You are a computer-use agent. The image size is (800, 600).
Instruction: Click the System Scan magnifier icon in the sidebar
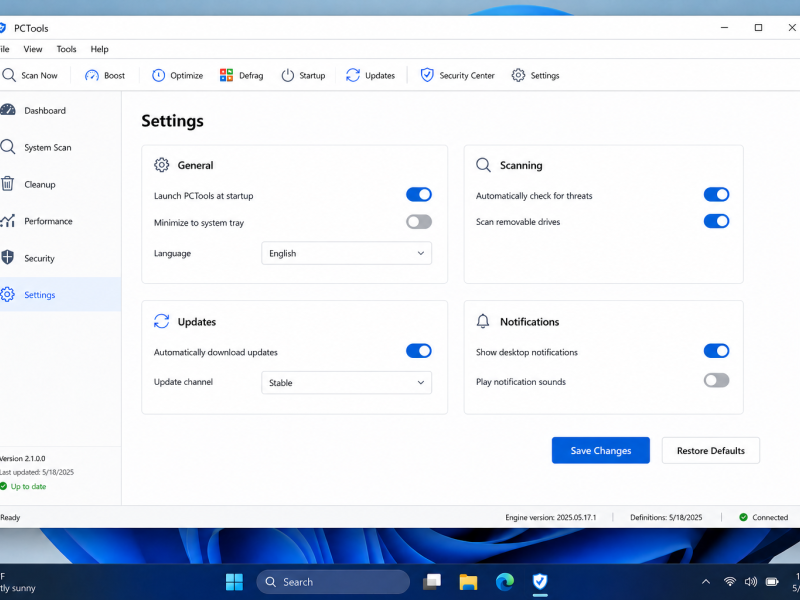pyautogui.click(x=8, y=147)
